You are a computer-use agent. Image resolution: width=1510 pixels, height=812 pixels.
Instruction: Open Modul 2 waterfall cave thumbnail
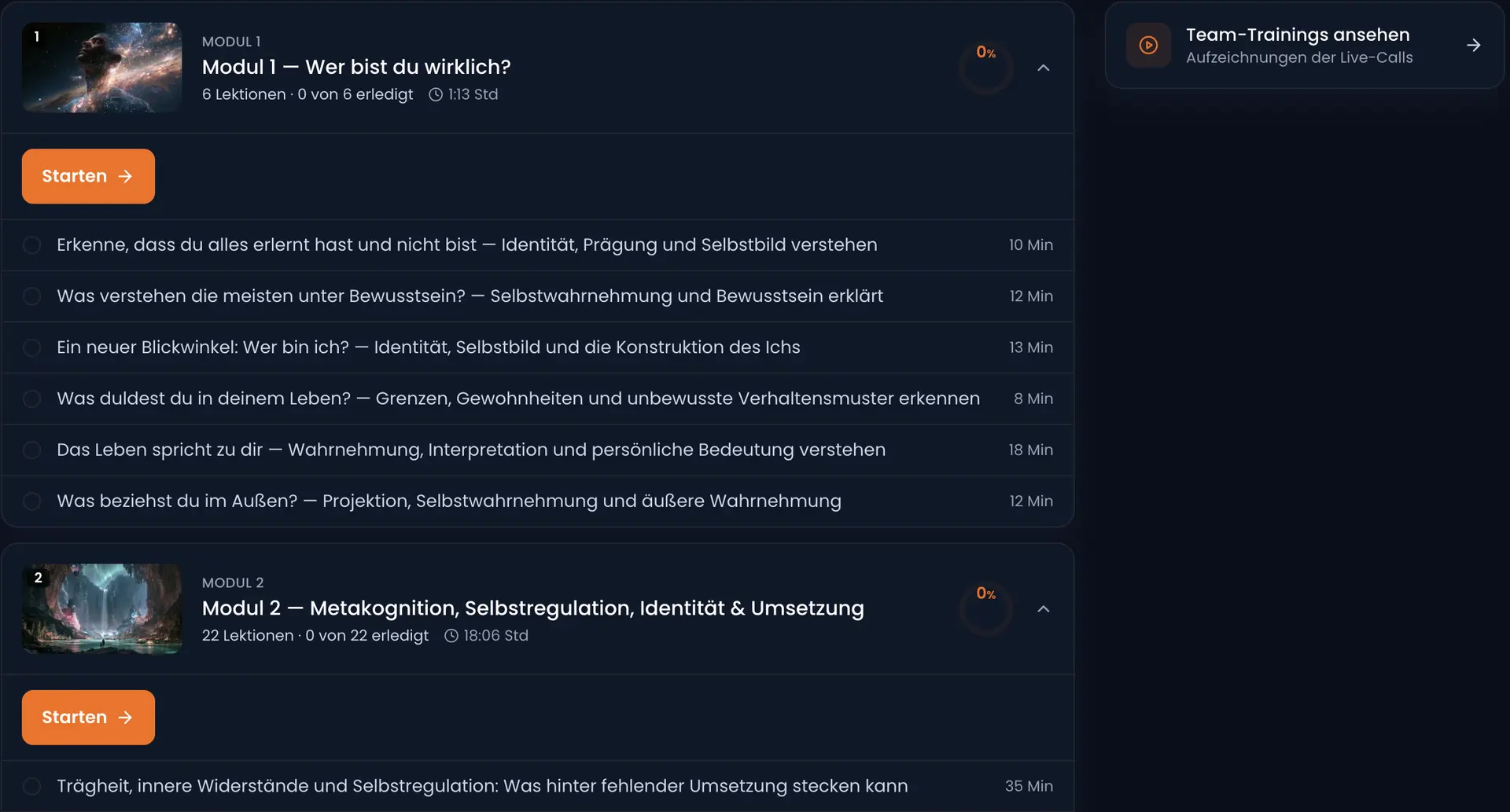pyautogui.click(x=102, y=609)
